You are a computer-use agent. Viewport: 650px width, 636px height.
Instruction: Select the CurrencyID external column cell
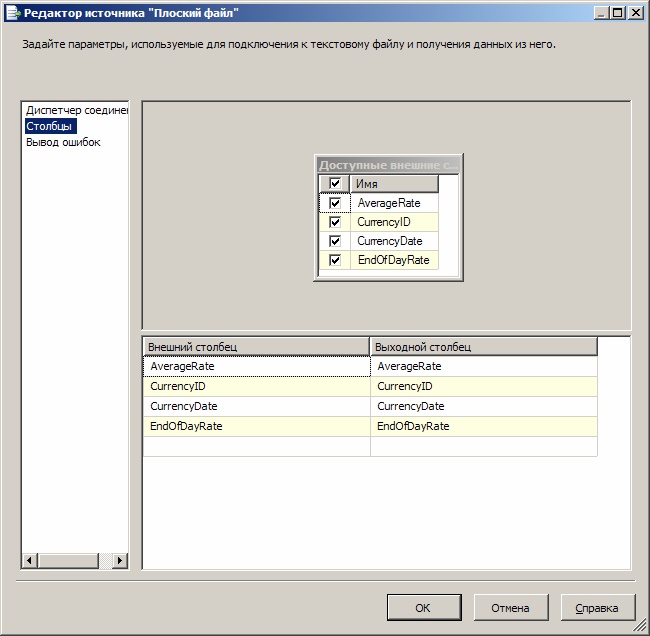(x=256, y=386)
